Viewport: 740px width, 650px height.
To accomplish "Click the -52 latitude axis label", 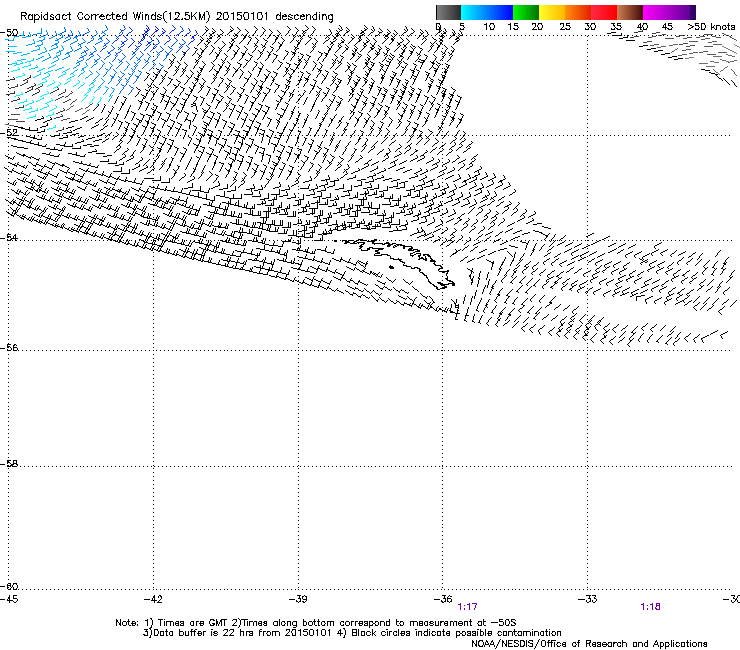I will 9,133.
